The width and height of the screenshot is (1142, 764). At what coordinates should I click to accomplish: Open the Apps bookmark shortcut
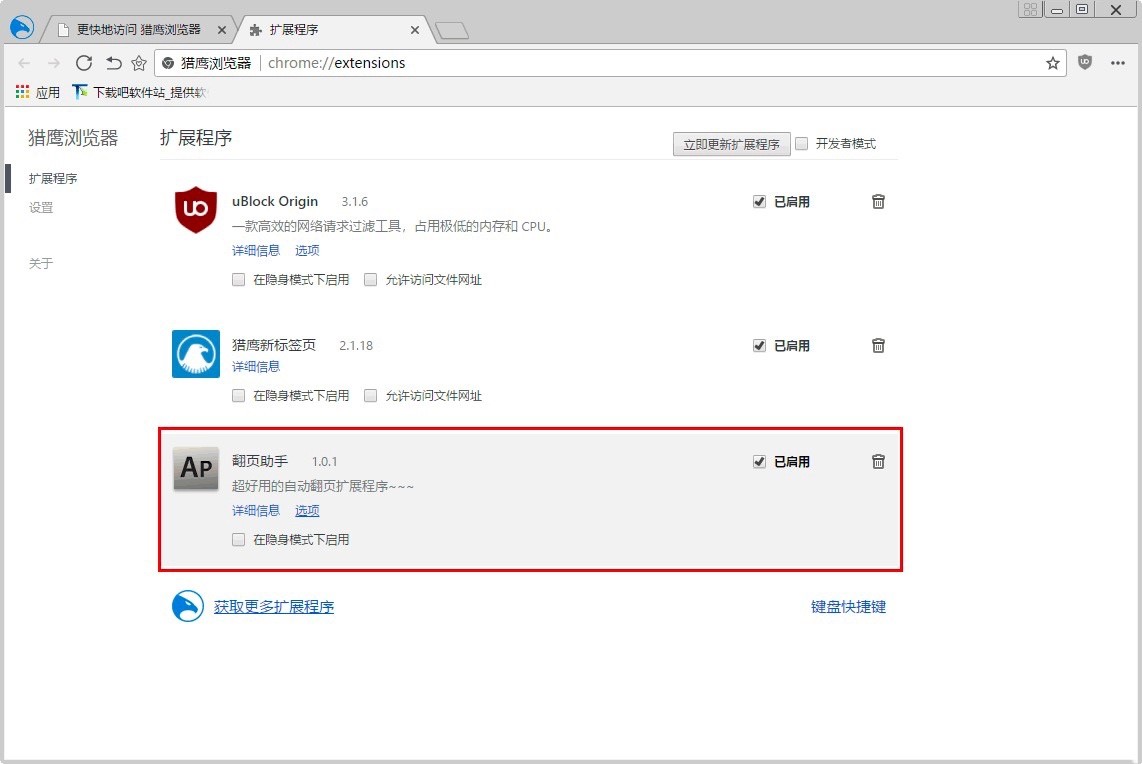[38, 92]
